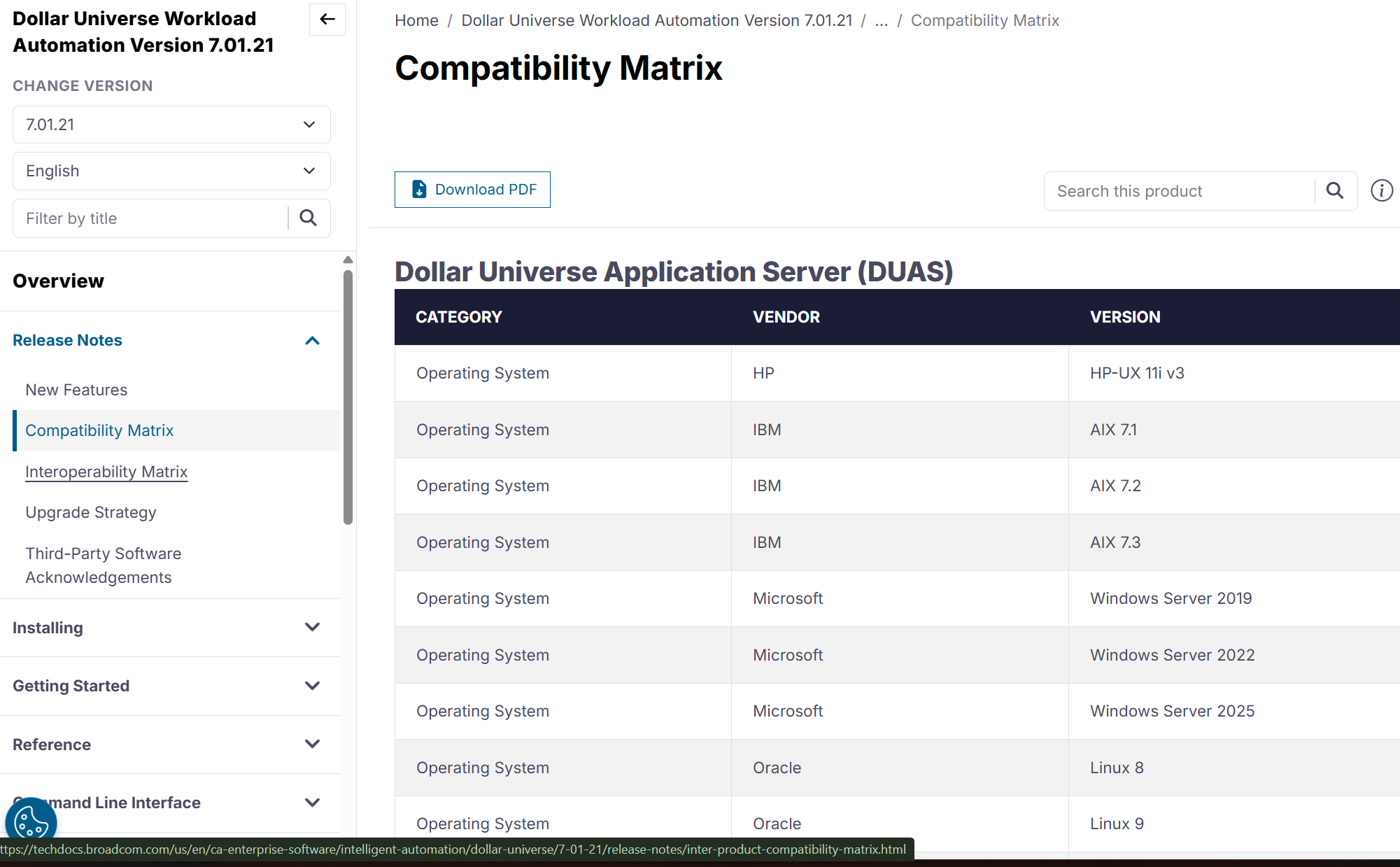This screenshot has height=867, width=1400.
Task: Click the filter-by-title magnifier icon
Action: 309,218
